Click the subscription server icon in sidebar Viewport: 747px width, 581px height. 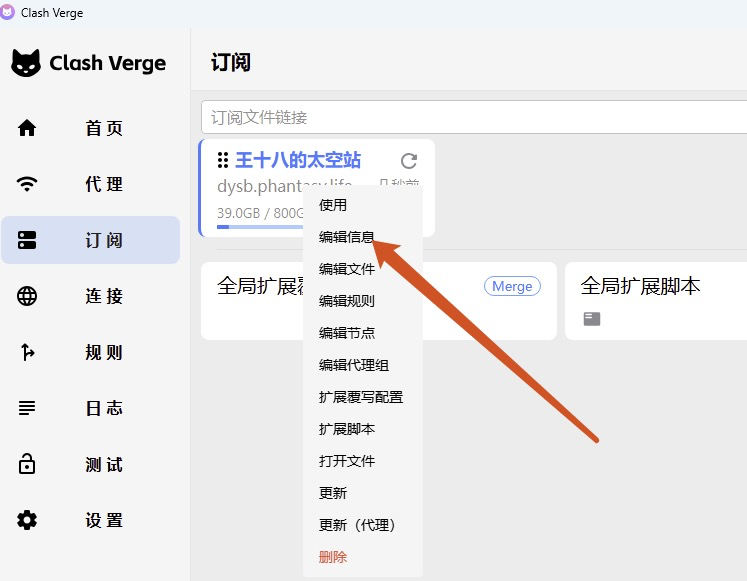click(x=27, y=240)
